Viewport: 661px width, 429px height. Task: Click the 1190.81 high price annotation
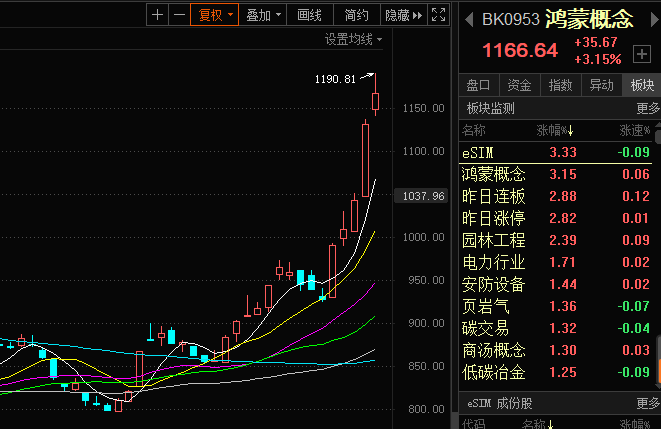[x=335, y=79]
